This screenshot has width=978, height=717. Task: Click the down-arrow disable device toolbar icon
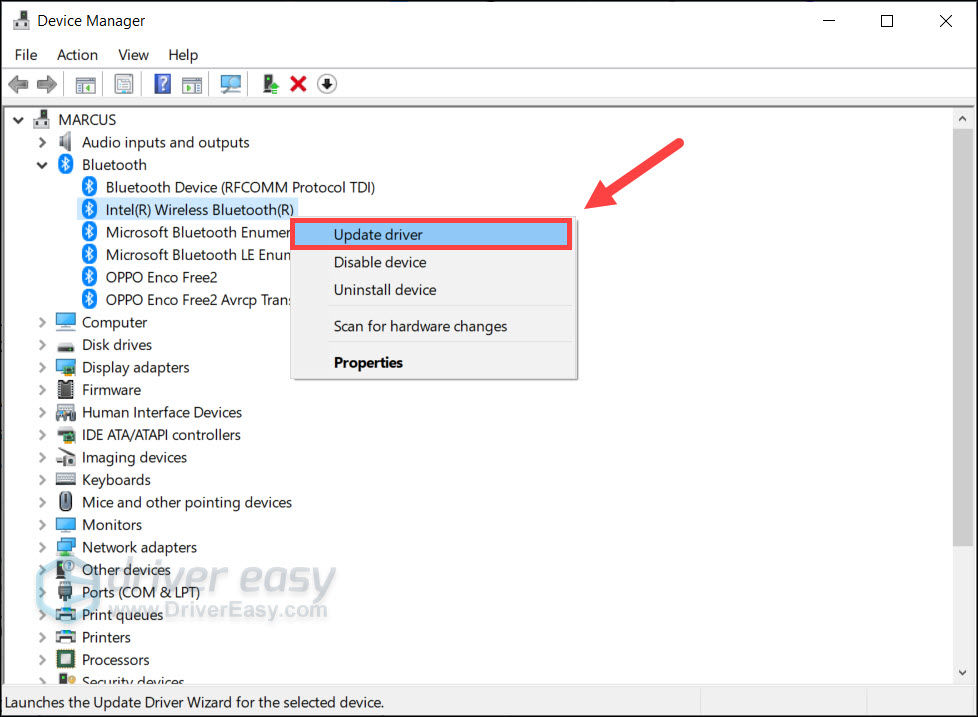327,85
